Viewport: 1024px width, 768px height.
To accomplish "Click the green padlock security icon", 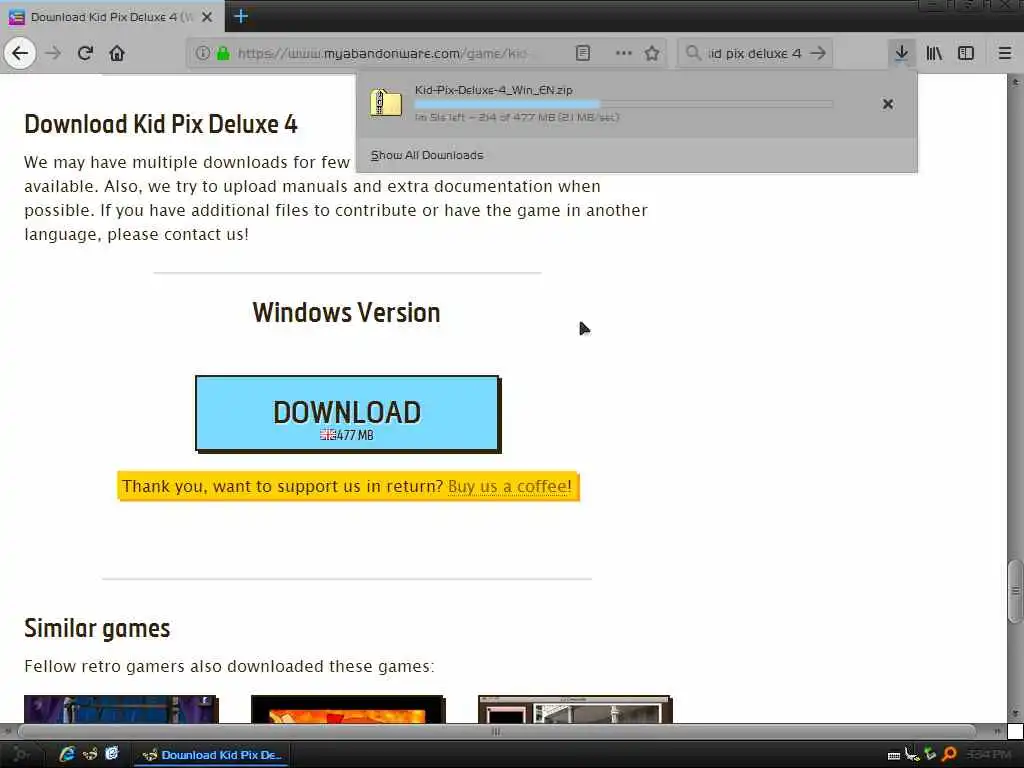I will coord(223,53).
